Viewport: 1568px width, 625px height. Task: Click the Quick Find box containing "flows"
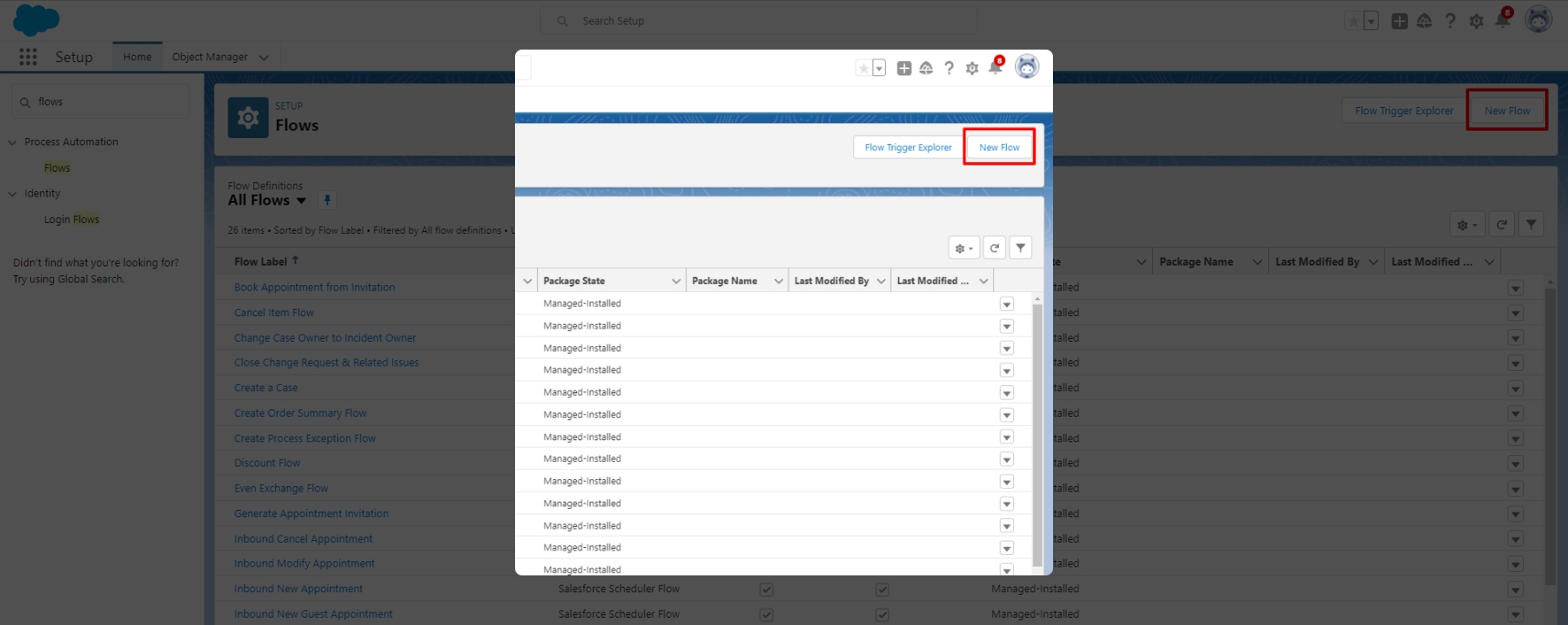[x=100, y=102]
